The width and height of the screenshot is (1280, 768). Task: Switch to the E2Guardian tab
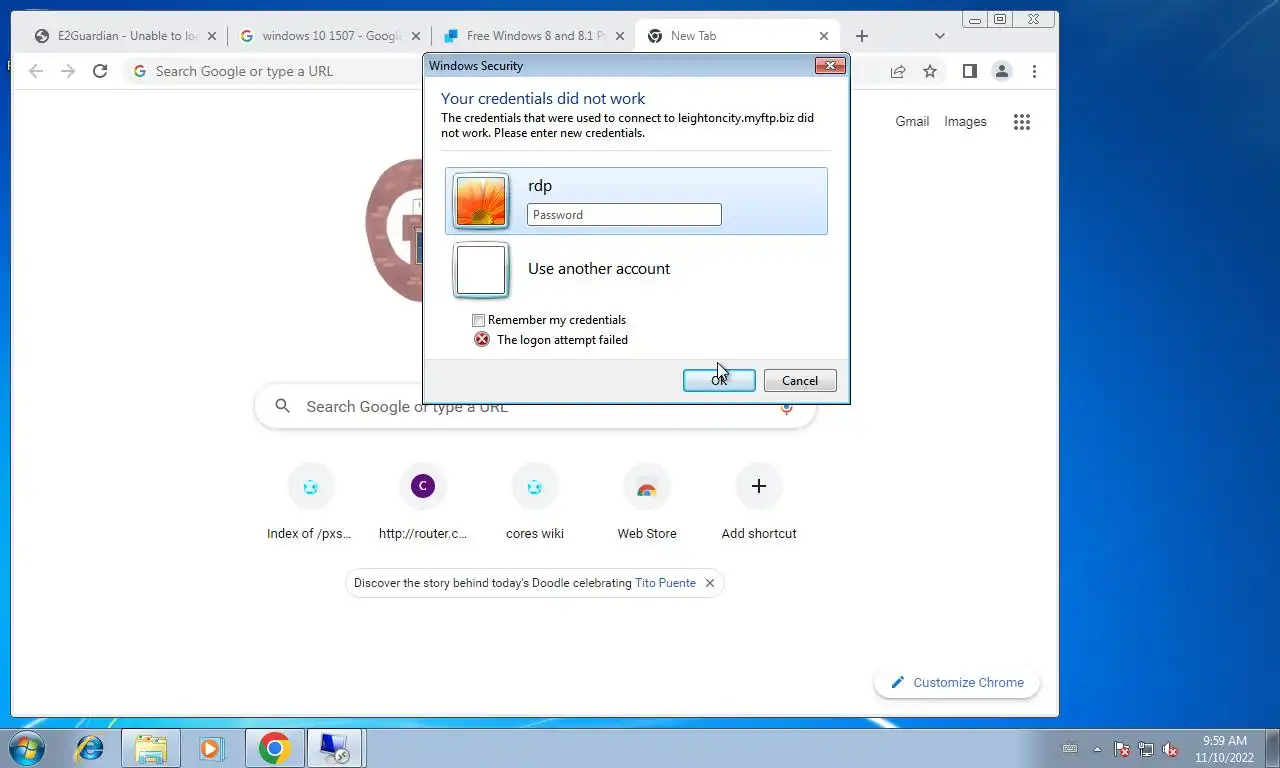point(124,36)
